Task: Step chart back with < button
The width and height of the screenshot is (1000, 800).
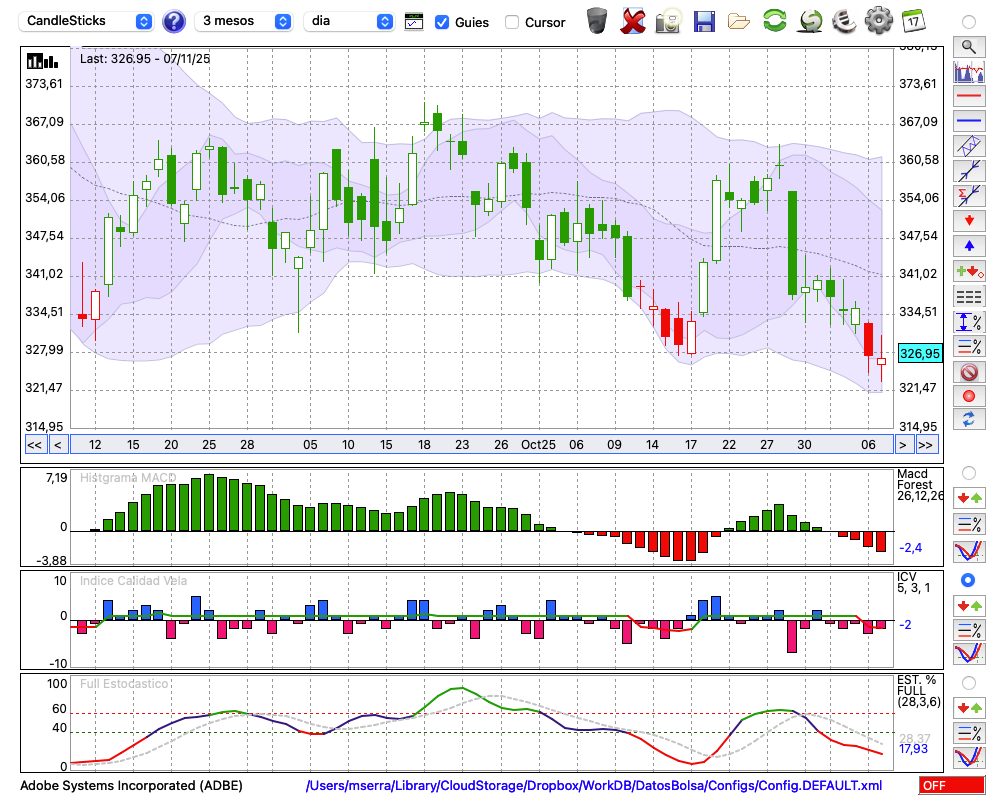Action: click(x=57, y=445)
